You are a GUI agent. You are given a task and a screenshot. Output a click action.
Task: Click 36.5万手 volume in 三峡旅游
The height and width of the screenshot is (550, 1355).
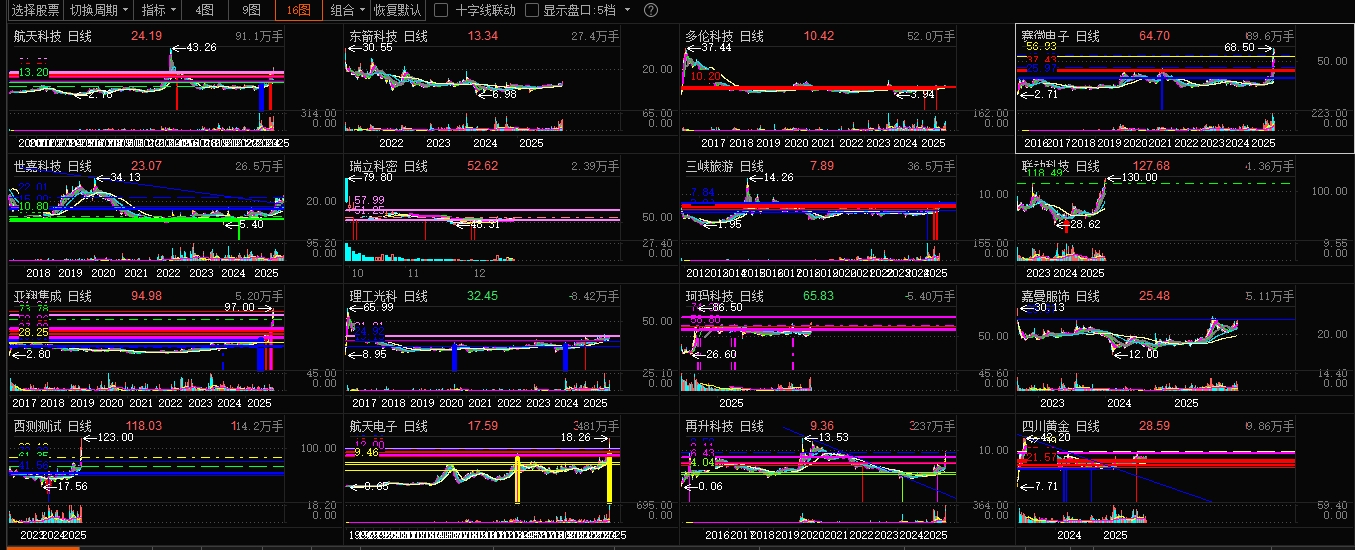coord(931,166)
